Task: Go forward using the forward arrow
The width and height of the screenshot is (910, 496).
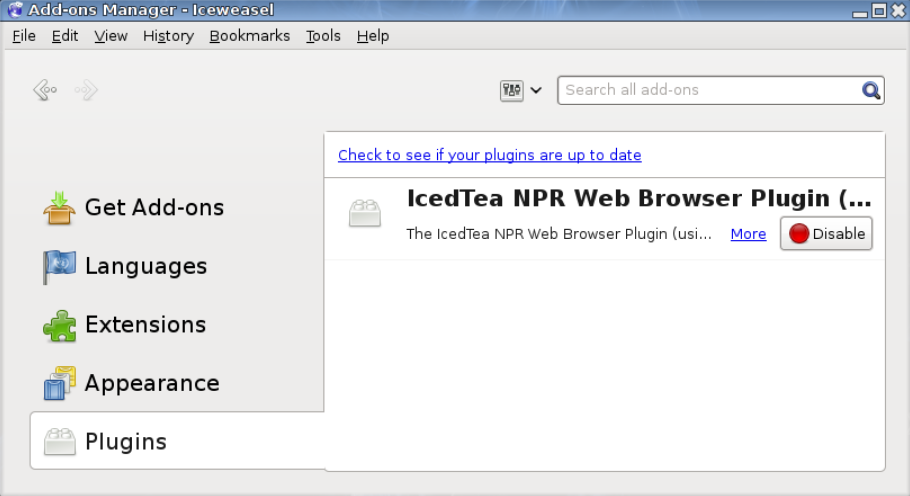Action: (x=87, y=91)
